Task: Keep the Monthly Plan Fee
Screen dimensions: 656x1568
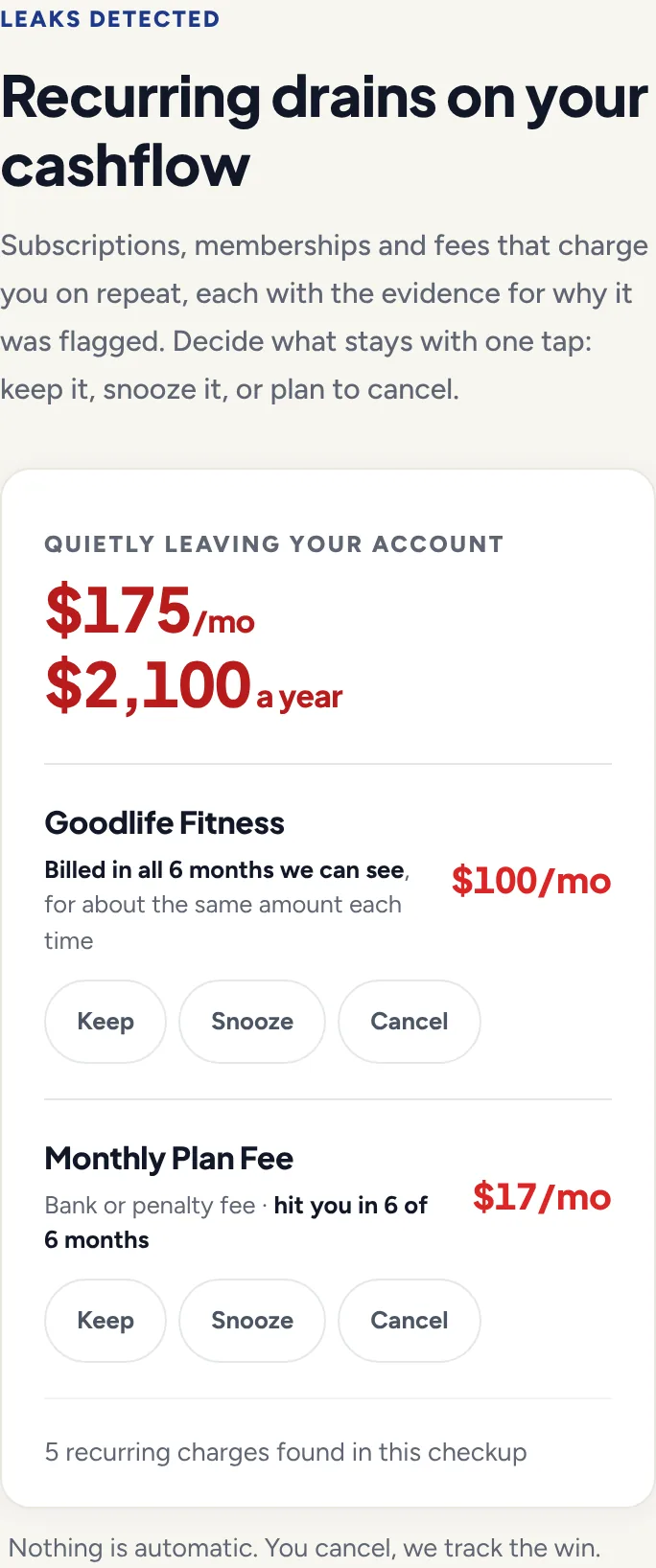Action: tap(105, 1321)
